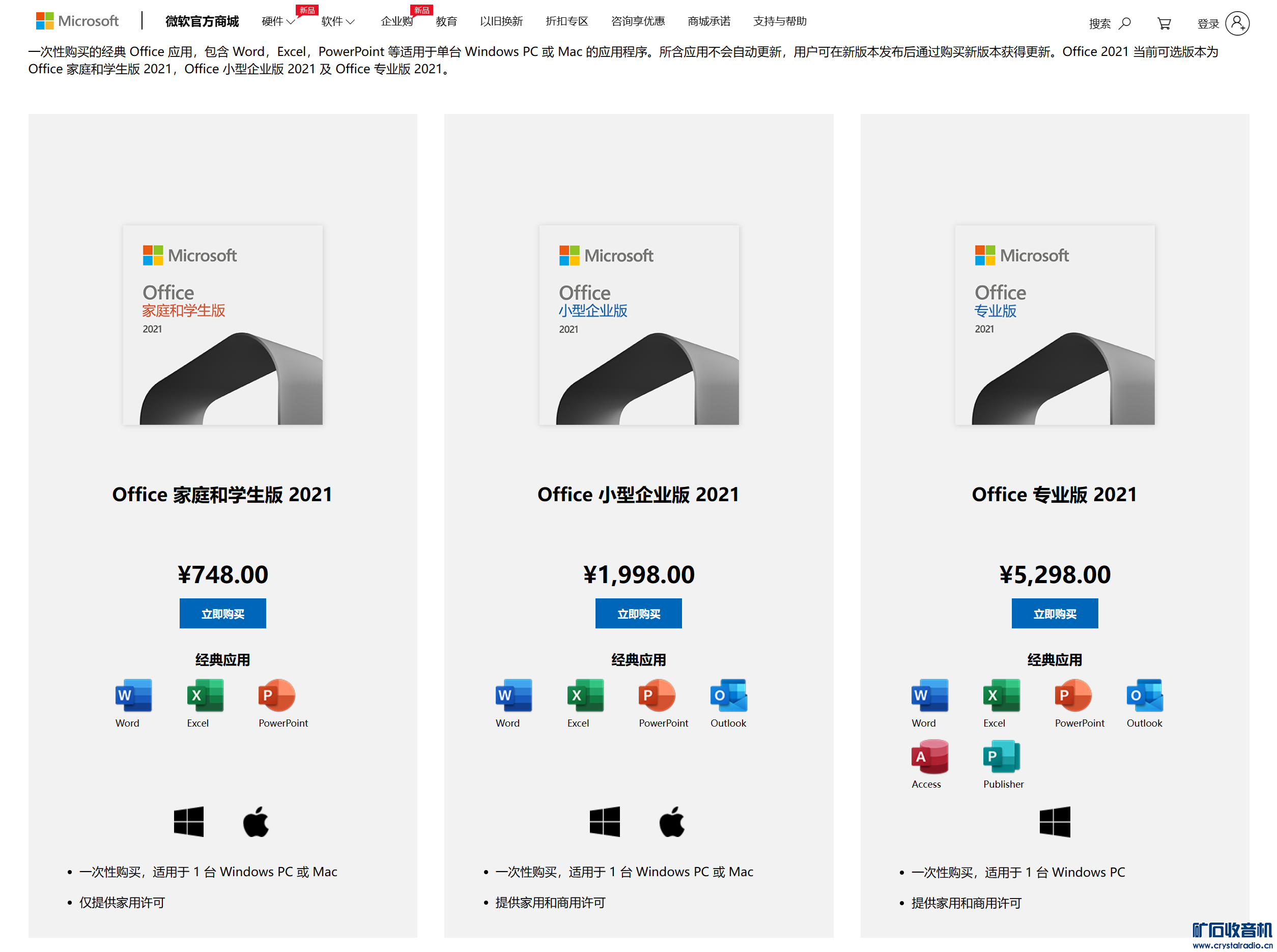Screen dimensions: 1277x952
Task: Click Office 小型企业版 box art image
Action: [x=639, y=325]
